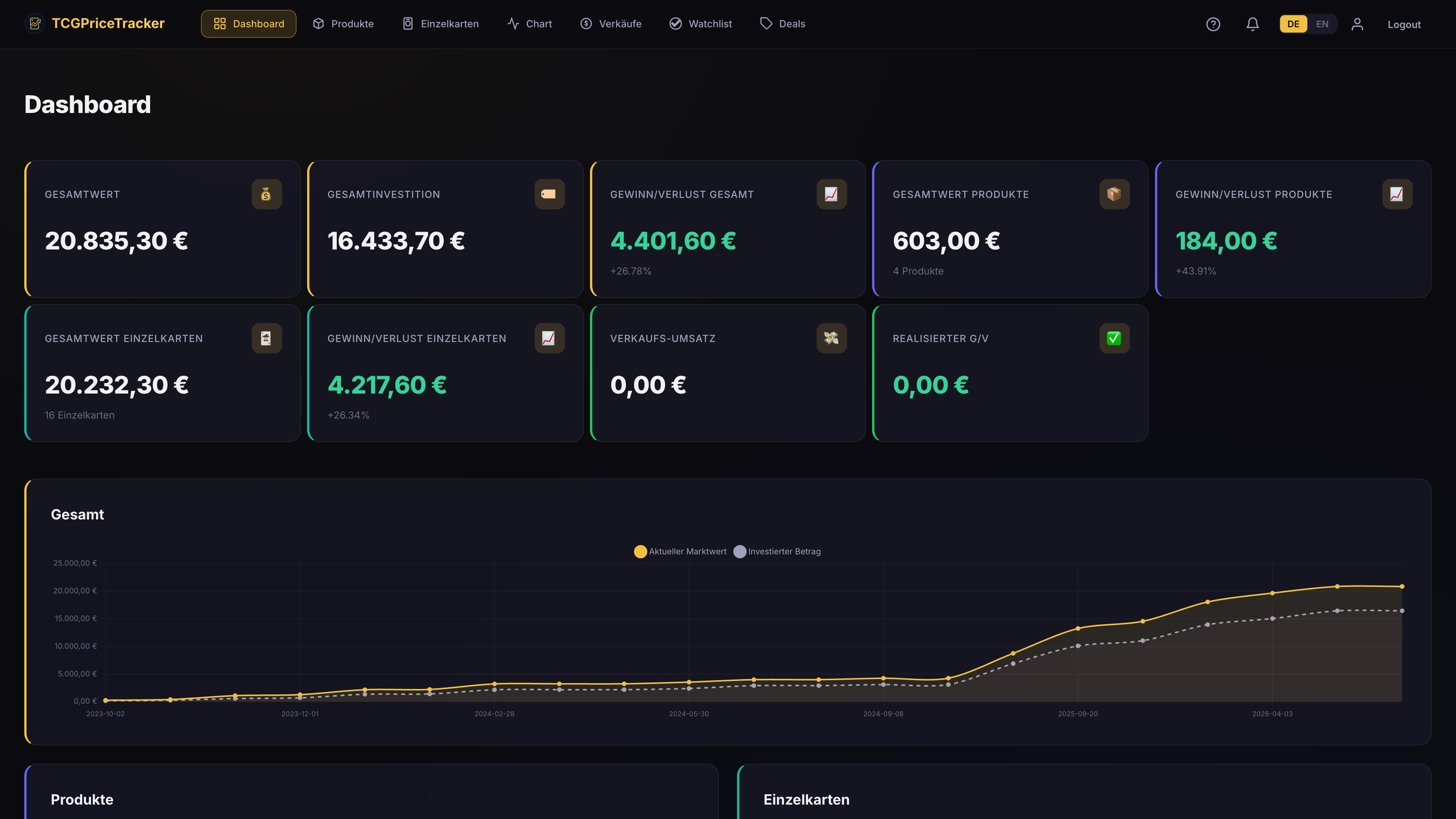Click the last Aktueller Marktwert data point
1456x819 pixels.
(1402, 587)
